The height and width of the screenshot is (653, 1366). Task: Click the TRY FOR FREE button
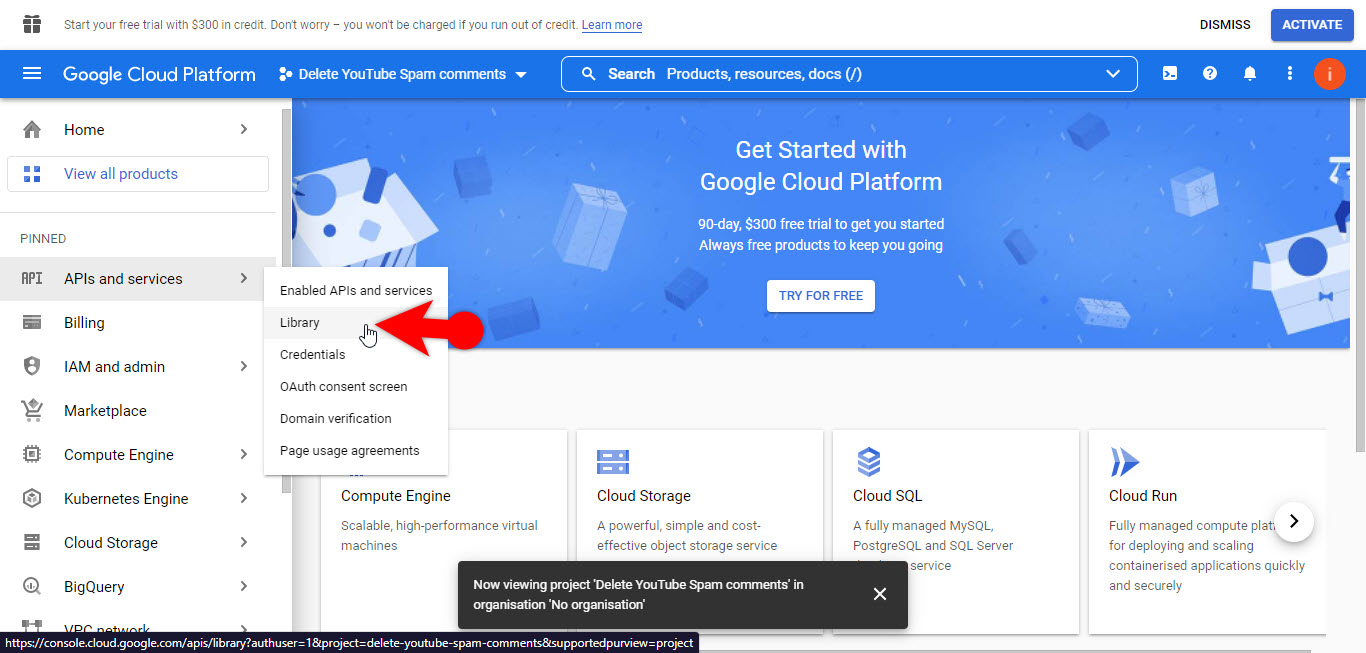[821, 296]
